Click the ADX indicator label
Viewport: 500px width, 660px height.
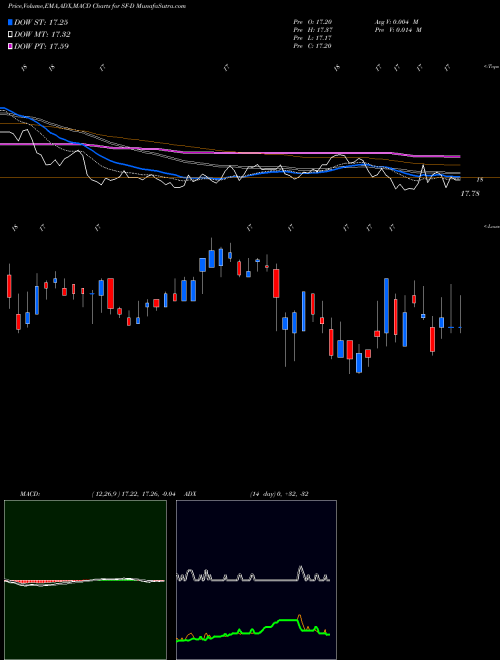[x=191, y=494]
